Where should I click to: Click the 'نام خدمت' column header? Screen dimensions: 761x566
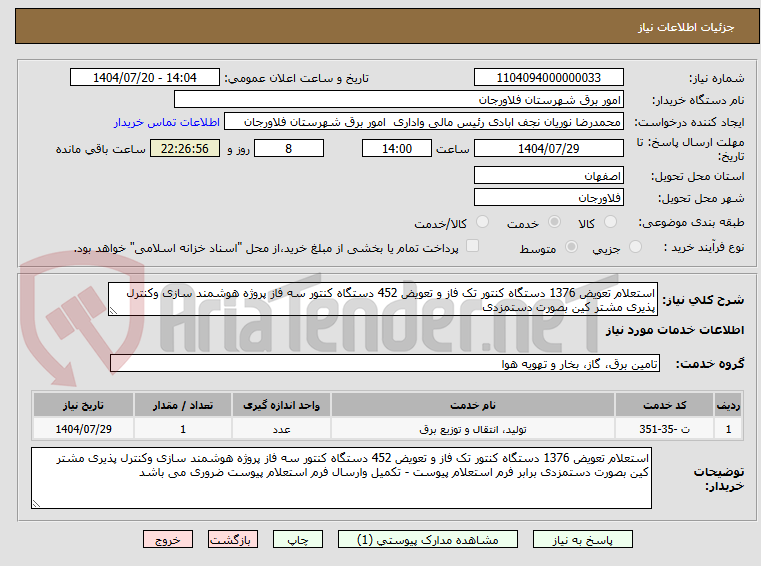(473, 405)
